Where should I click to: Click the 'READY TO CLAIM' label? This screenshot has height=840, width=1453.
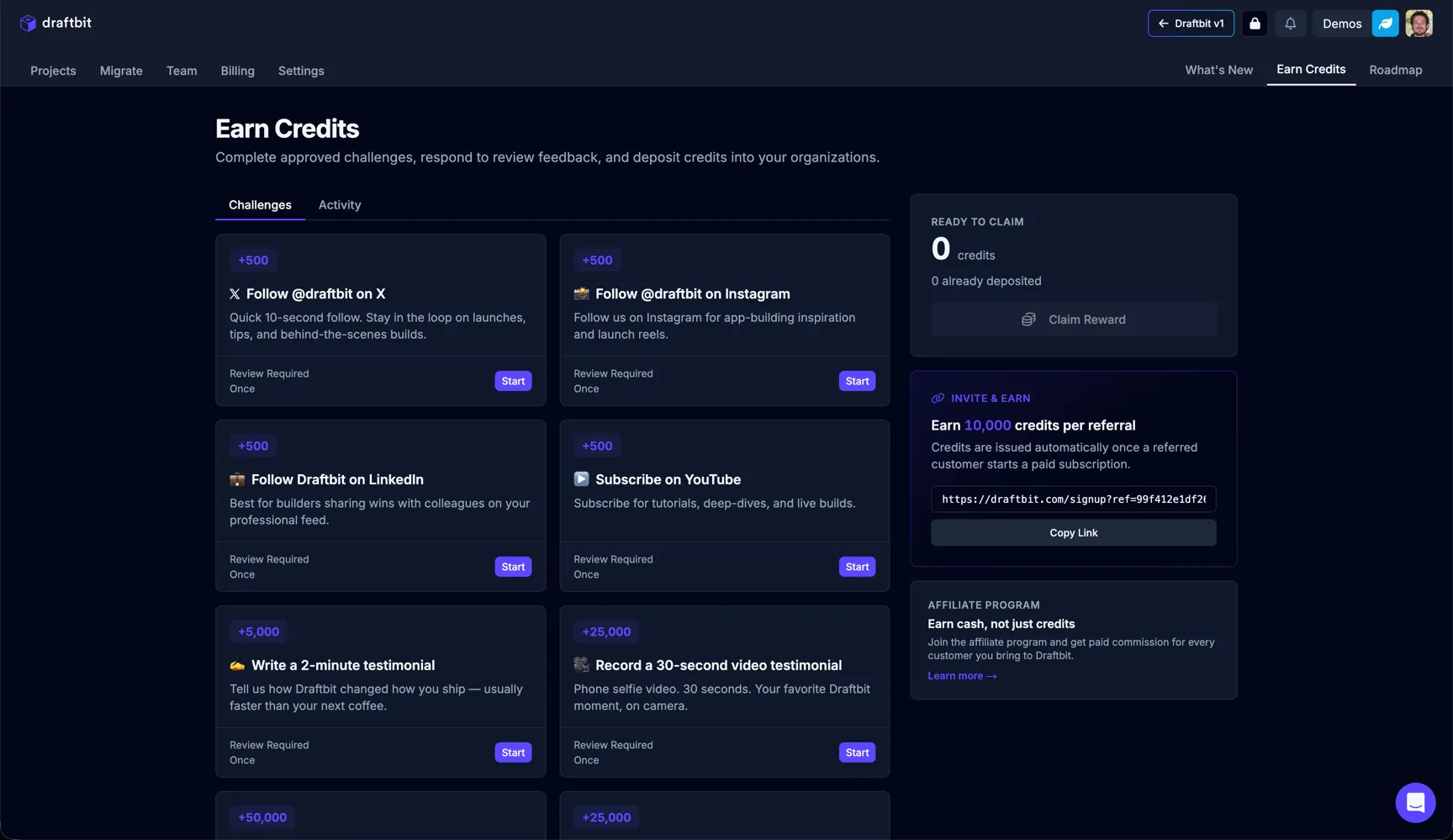[977, 222]
